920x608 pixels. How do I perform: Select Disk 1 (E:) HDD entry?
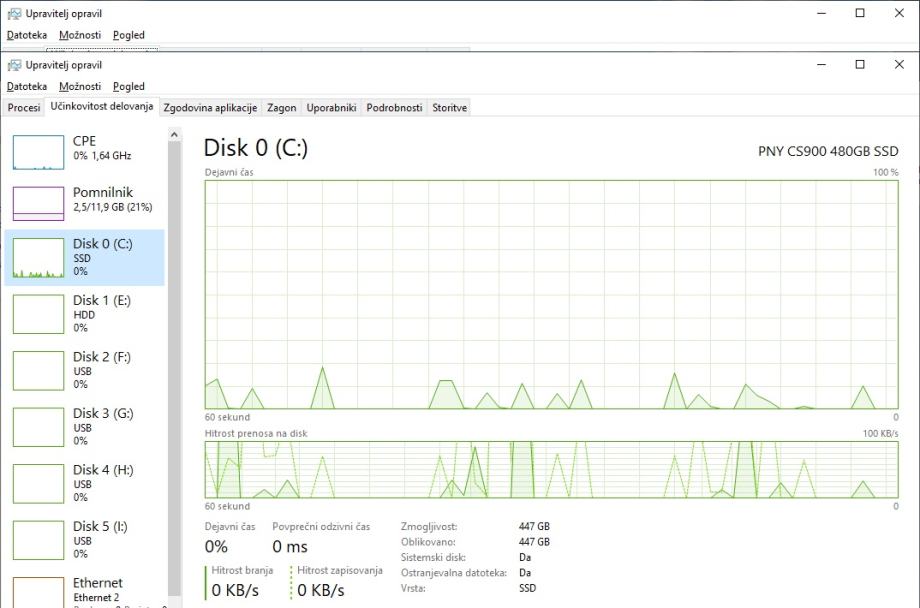click(85, 313)
